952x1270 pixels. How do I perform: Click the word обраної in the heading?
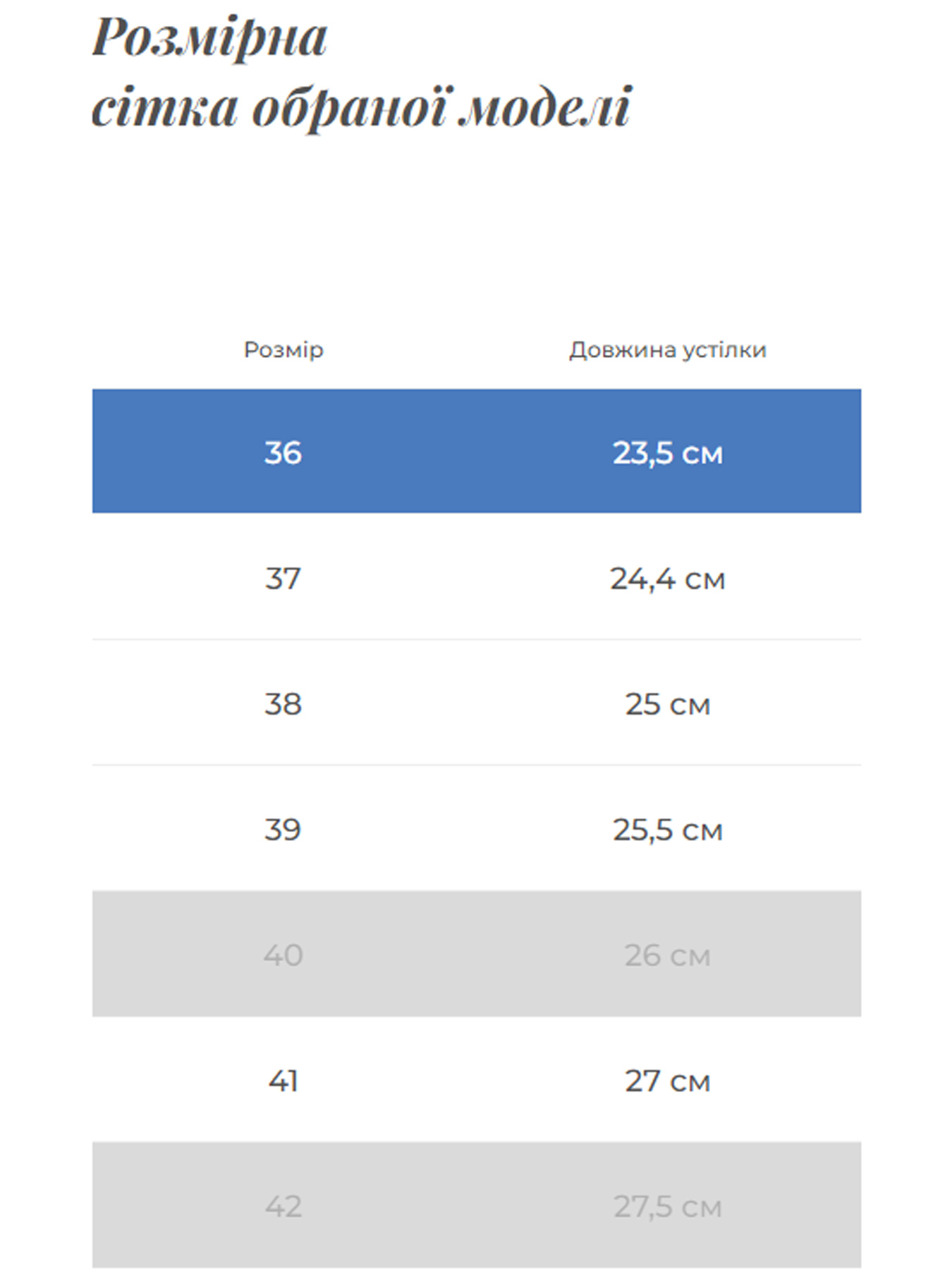pos(349,109)
